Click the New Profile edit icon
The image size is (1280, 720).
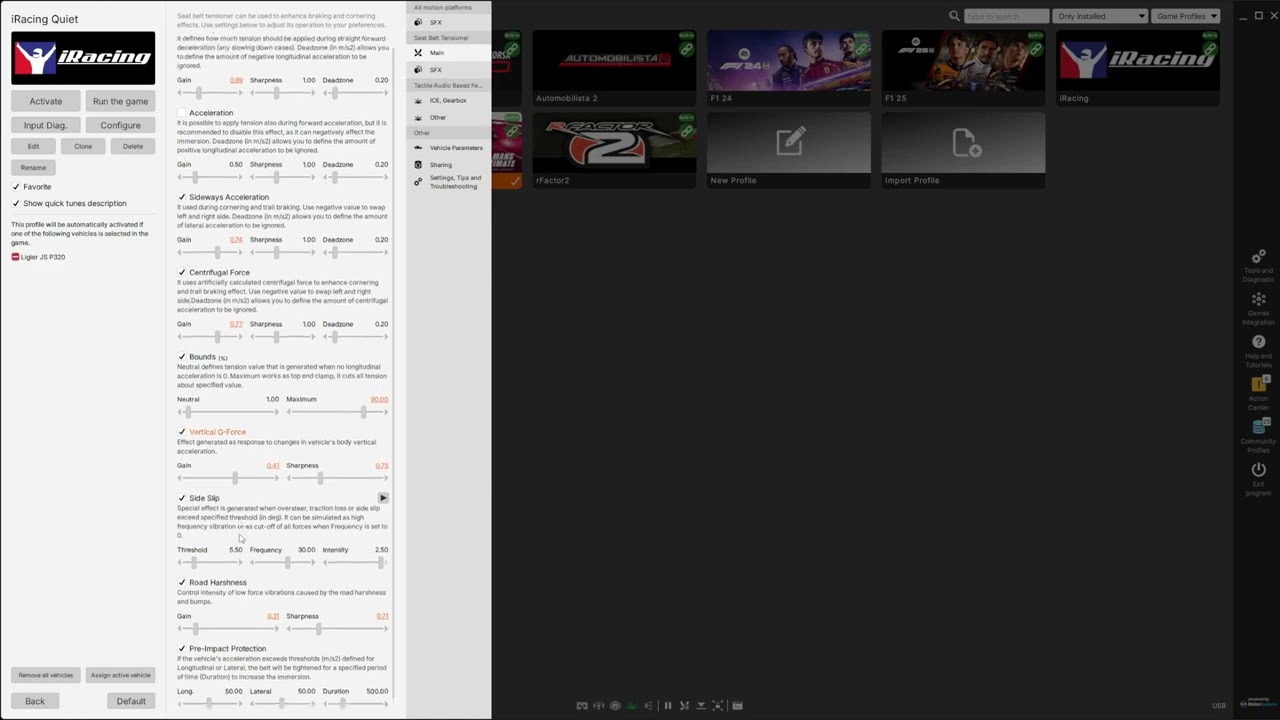click(x=789, y=142)
